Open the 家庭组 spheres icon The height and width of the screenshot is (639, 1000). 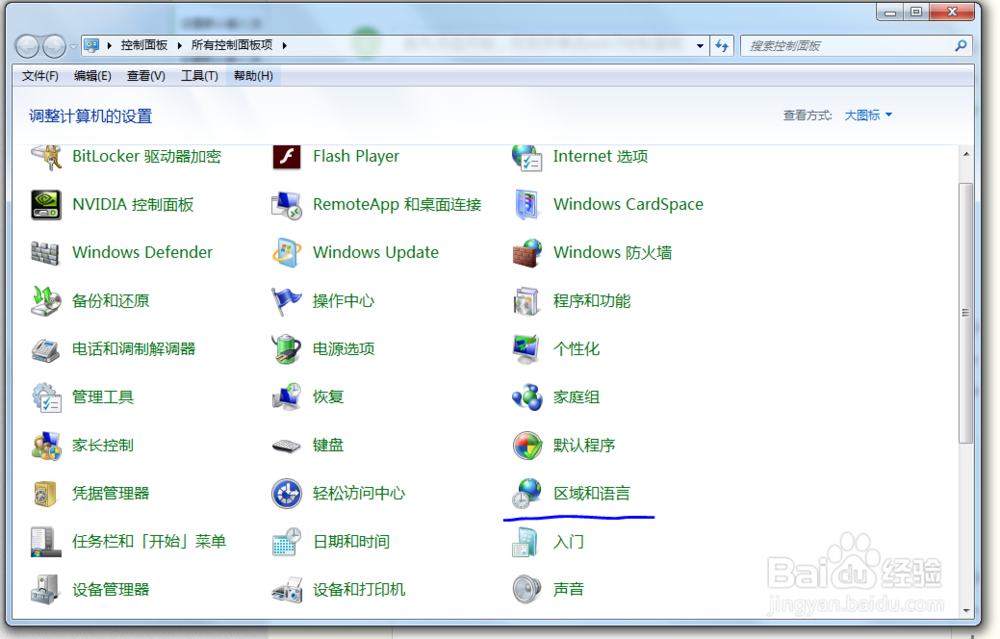527,397
